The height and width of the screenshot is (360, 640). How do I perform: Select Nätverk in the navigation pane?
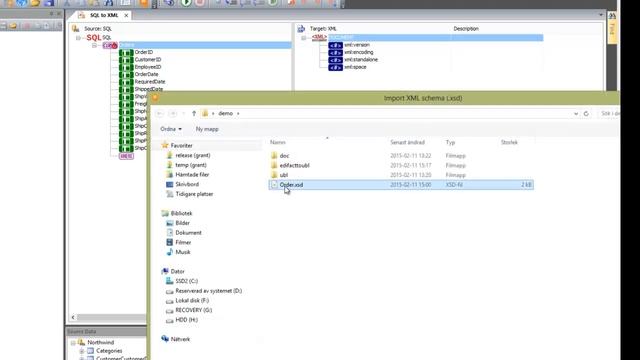[x=180, y=339]
